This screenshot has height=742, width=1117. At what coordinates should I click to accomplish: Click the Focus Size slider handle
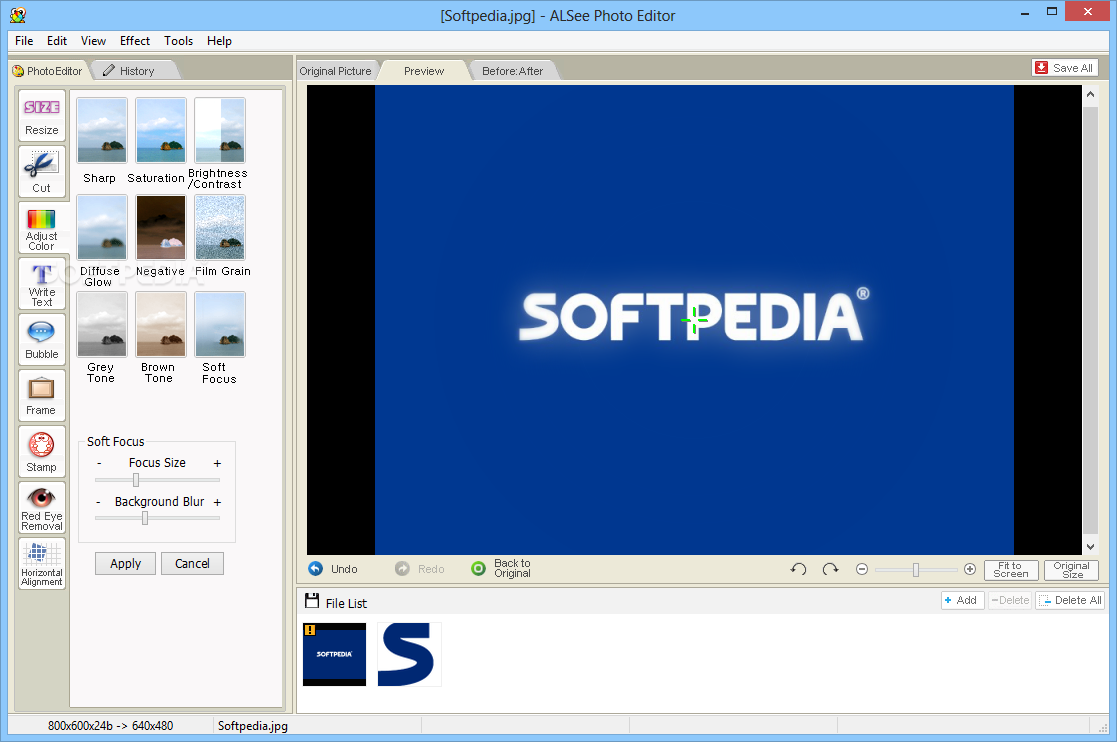click(x=136, y=480)
